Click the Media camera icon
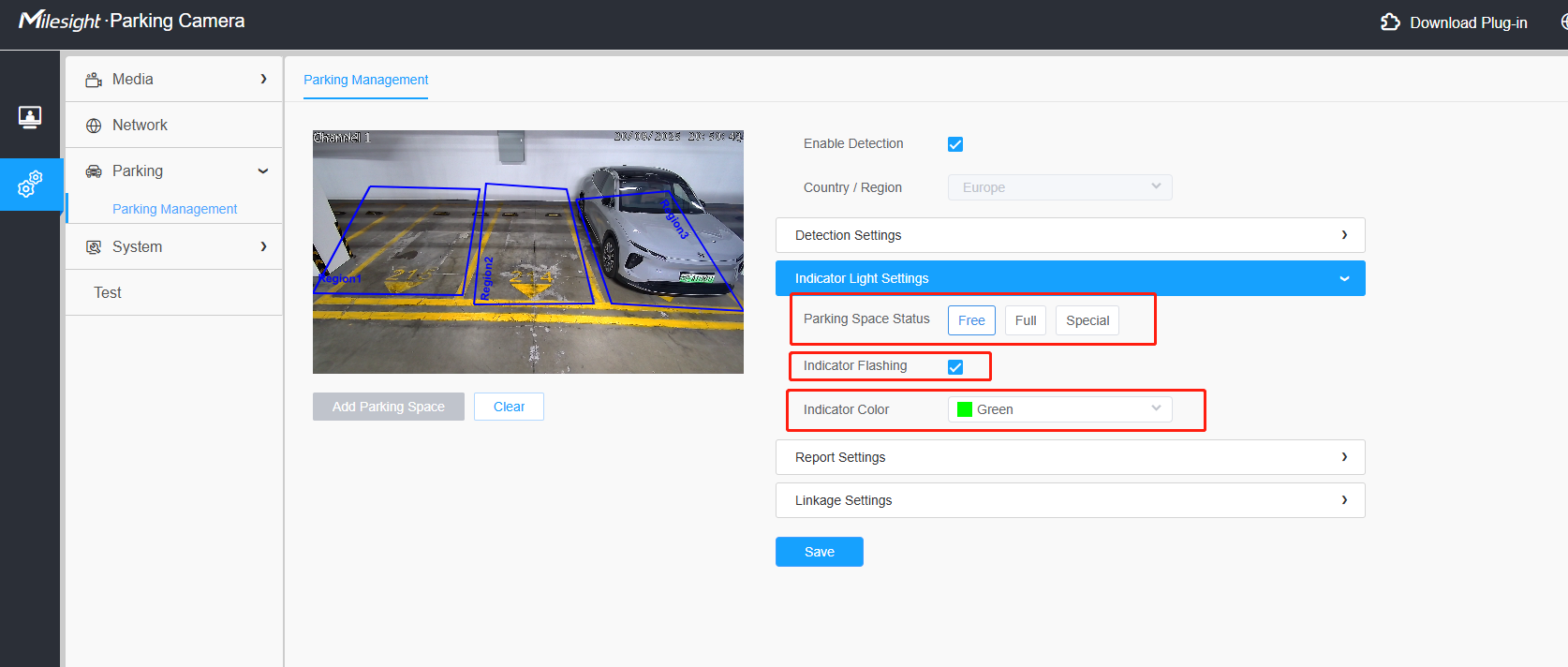This screenshot has width=1568, height=667. click(94, 80)
